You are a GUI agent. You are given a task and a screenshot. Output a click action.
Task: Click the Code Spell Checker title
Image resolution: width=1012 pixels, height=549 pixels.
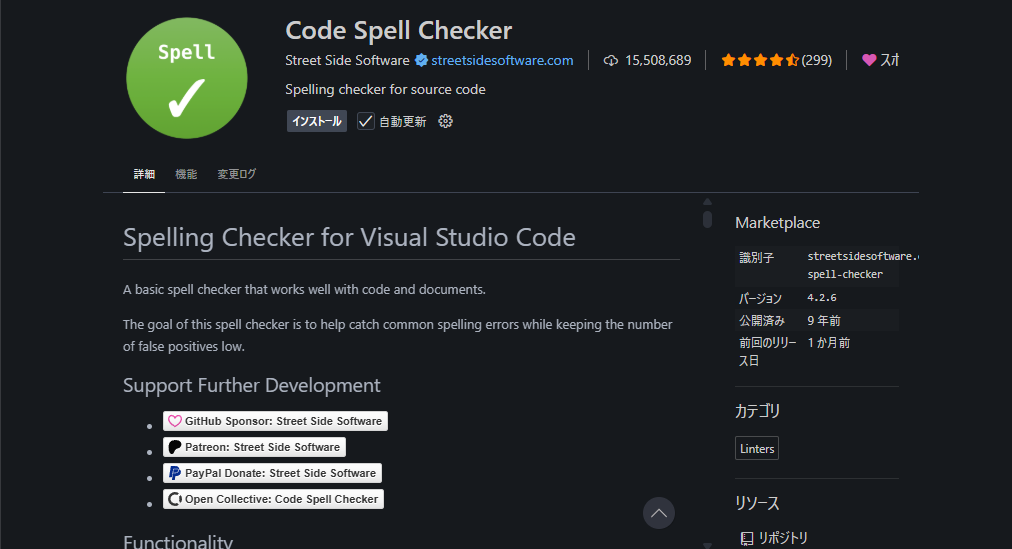399,30
